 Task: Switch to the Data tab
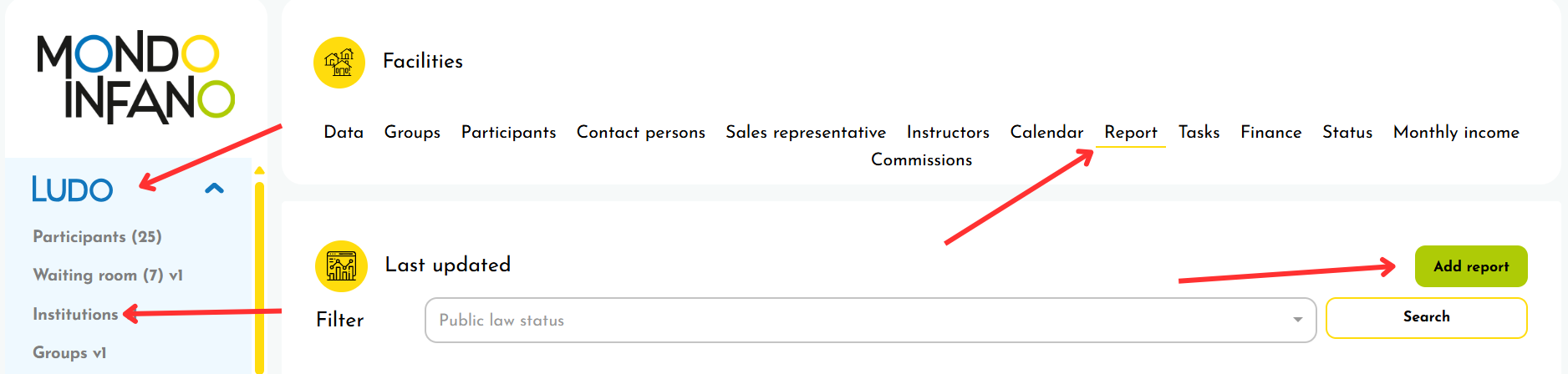pyautogui.click(x=344, y=133)
